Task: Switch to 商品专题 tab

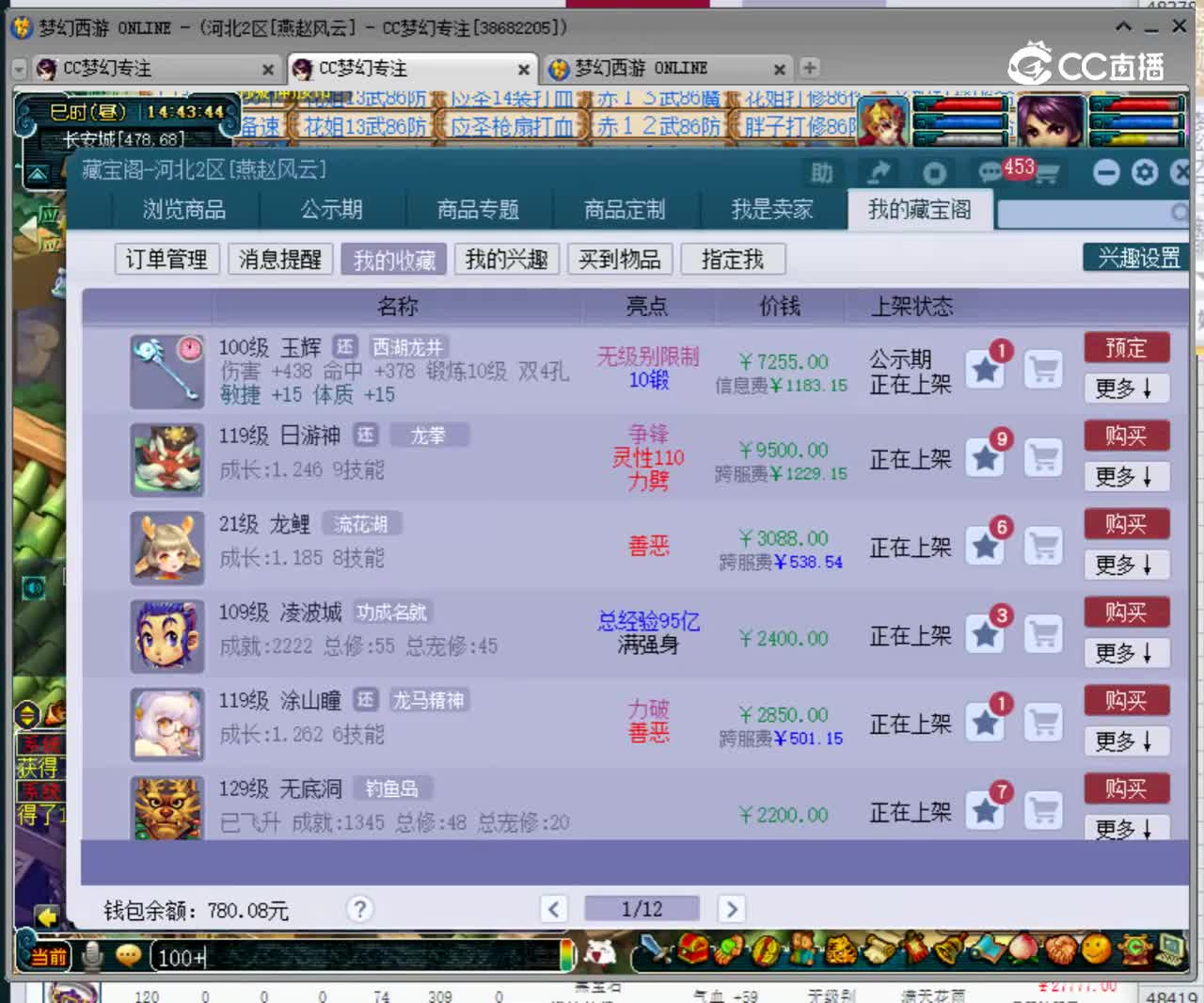Action: pyautogui.click(x=479, y=209)
